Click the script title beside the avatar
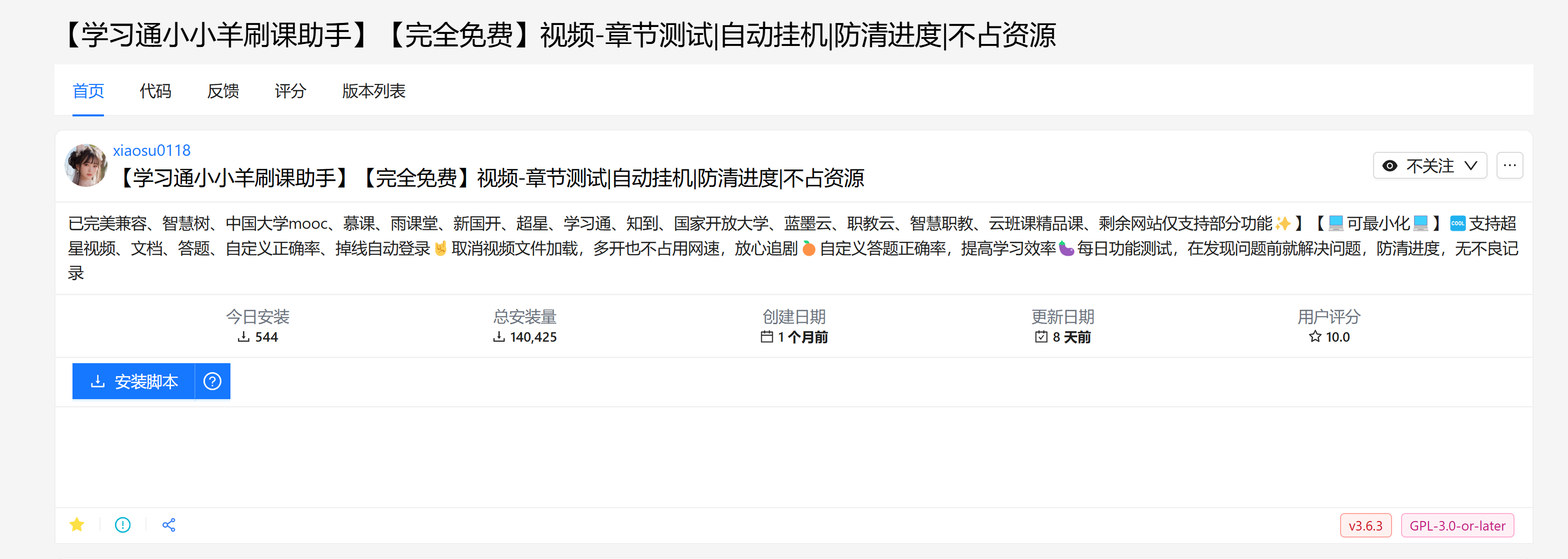Viewport: 1568px width, 559px height. [x=489, y=178]
